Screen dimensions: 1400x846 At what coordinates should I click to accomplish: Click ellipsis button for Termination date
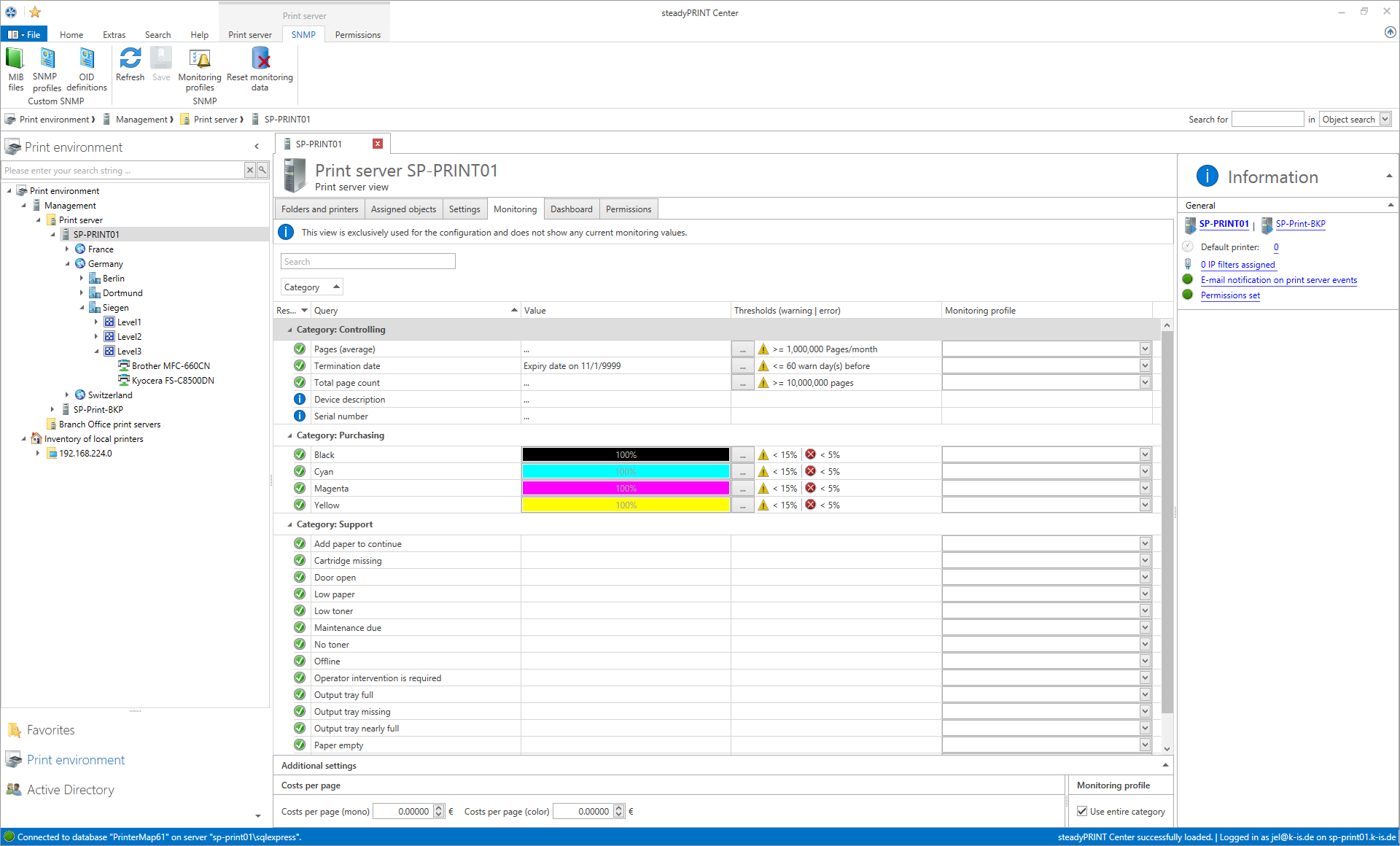point(742,366)
